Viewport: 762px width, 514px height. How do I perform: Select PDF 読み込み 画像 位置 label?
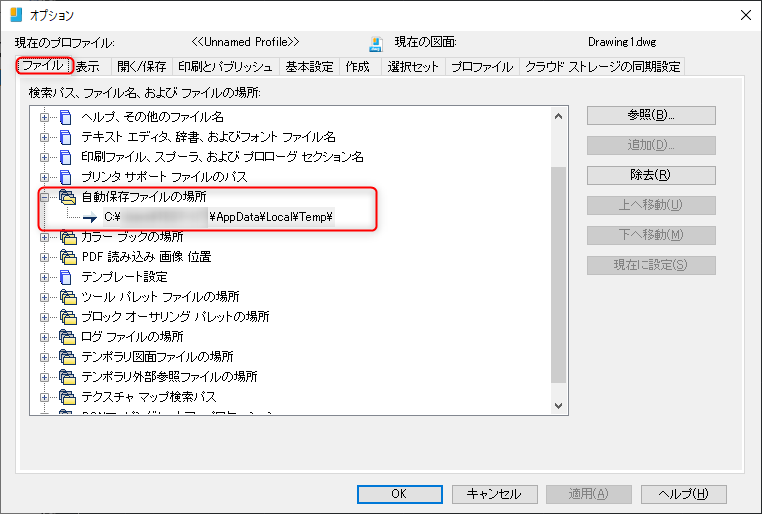pos(146,257)
